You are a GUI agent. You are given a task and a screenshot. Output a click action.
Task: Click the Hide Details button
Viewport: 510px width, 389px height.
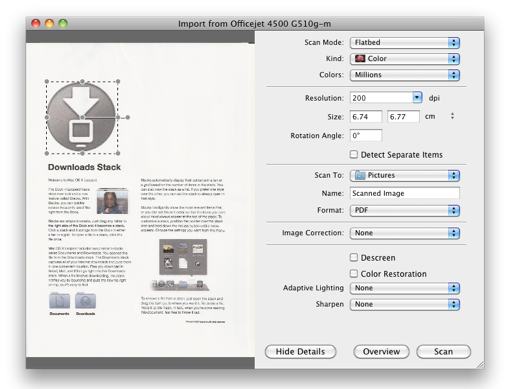coord(300,352)
